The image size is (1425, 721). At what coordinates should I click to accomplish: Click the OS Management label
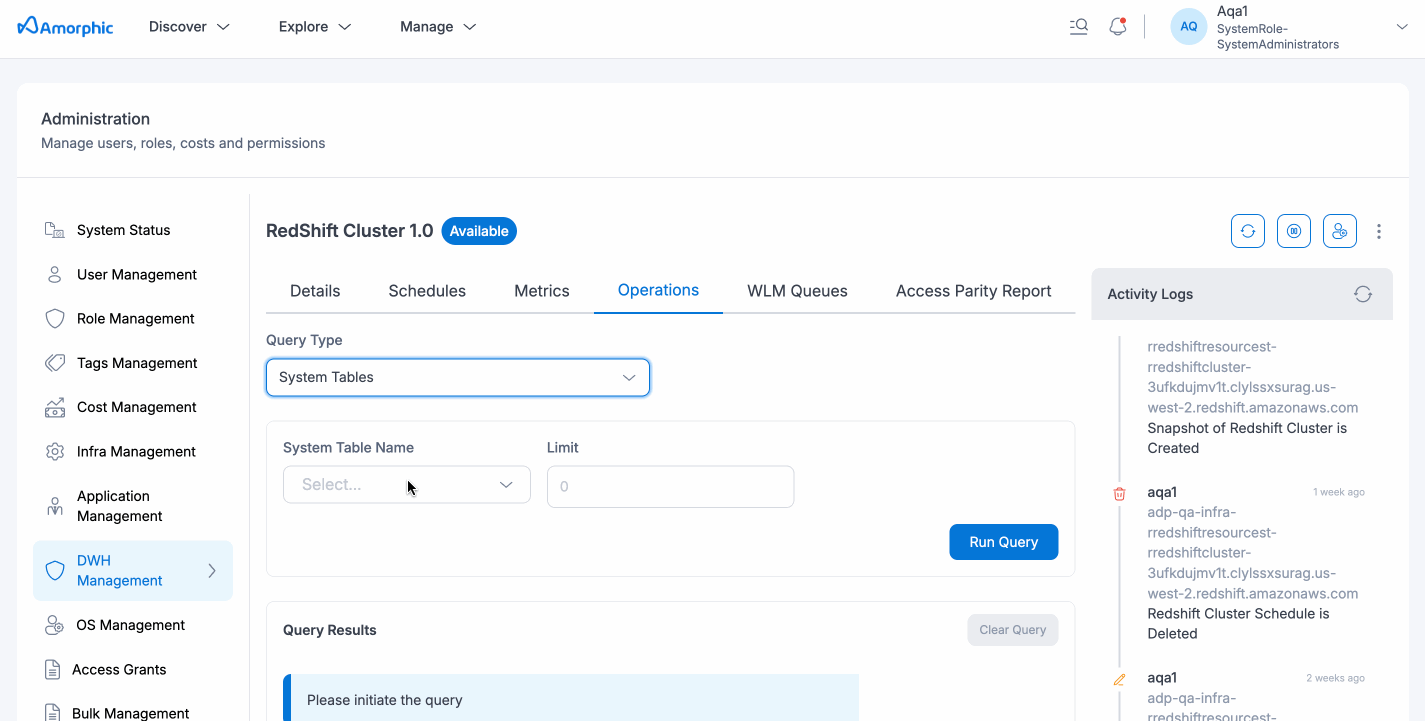(131, 625)
